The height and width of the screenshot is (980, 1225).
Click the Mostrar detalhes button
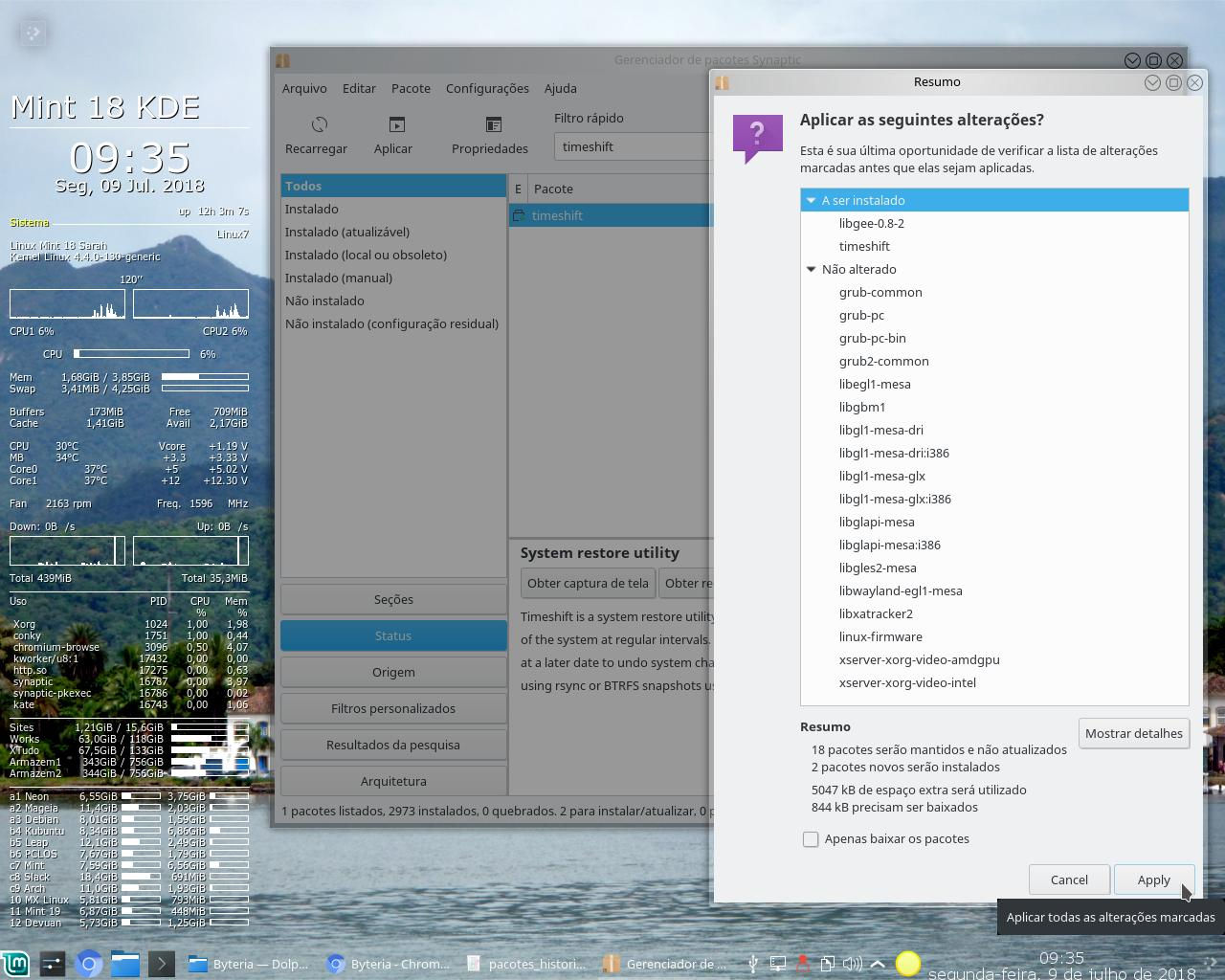click(1134, 733)
